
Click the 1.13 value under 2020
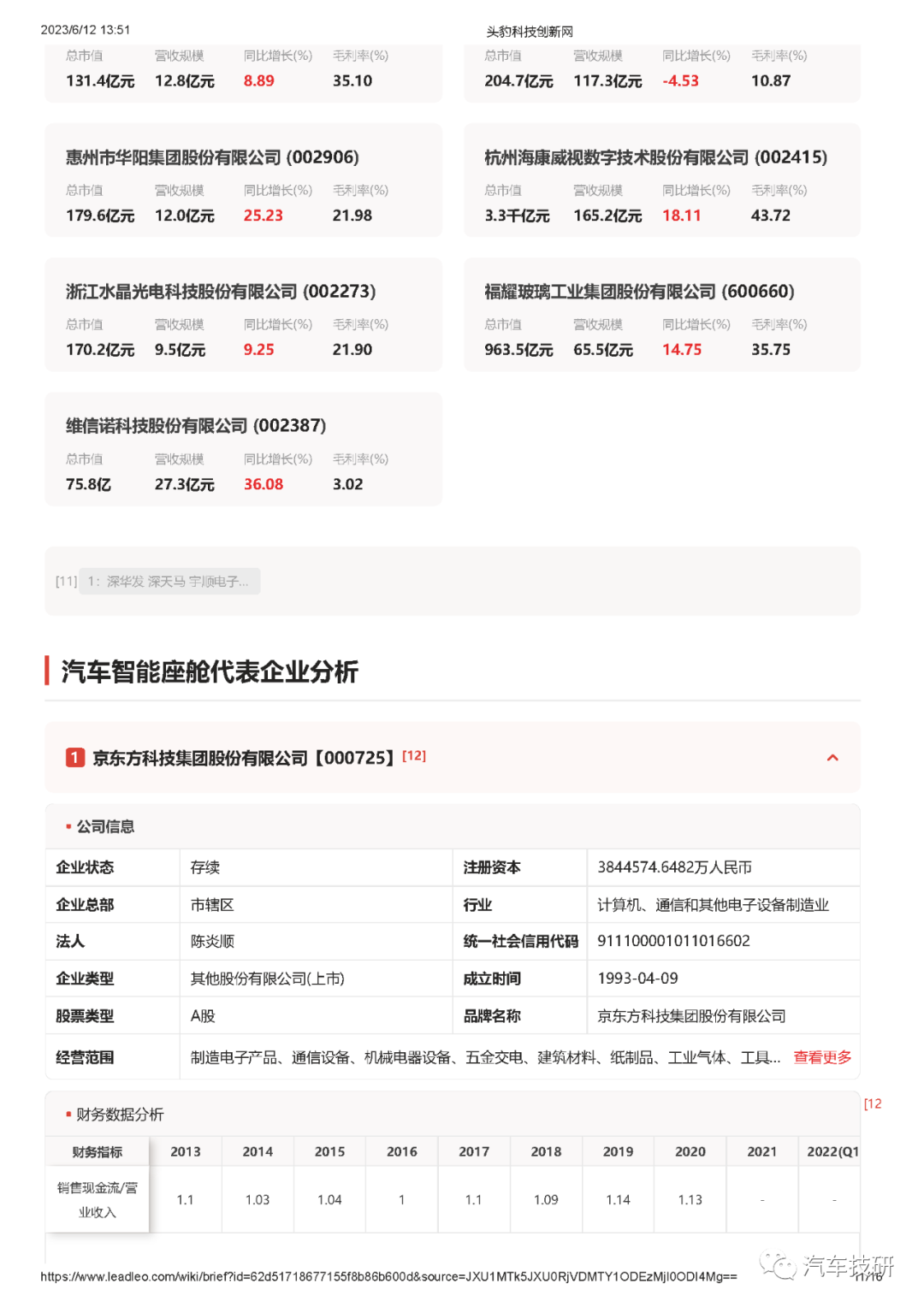[x=690, y=1200]
